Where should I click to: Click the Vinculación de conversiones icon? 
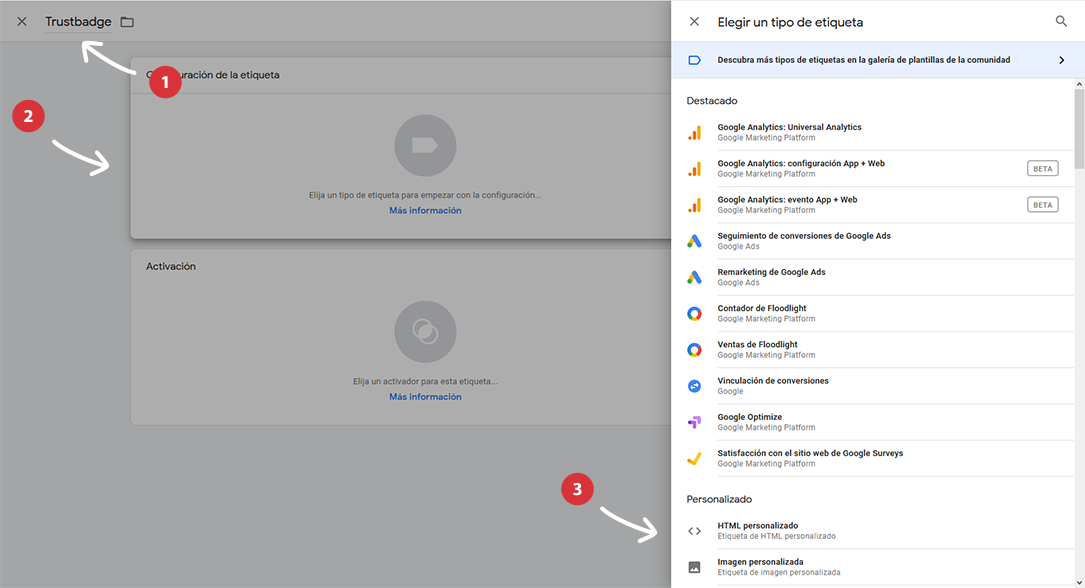click(694, 386)
